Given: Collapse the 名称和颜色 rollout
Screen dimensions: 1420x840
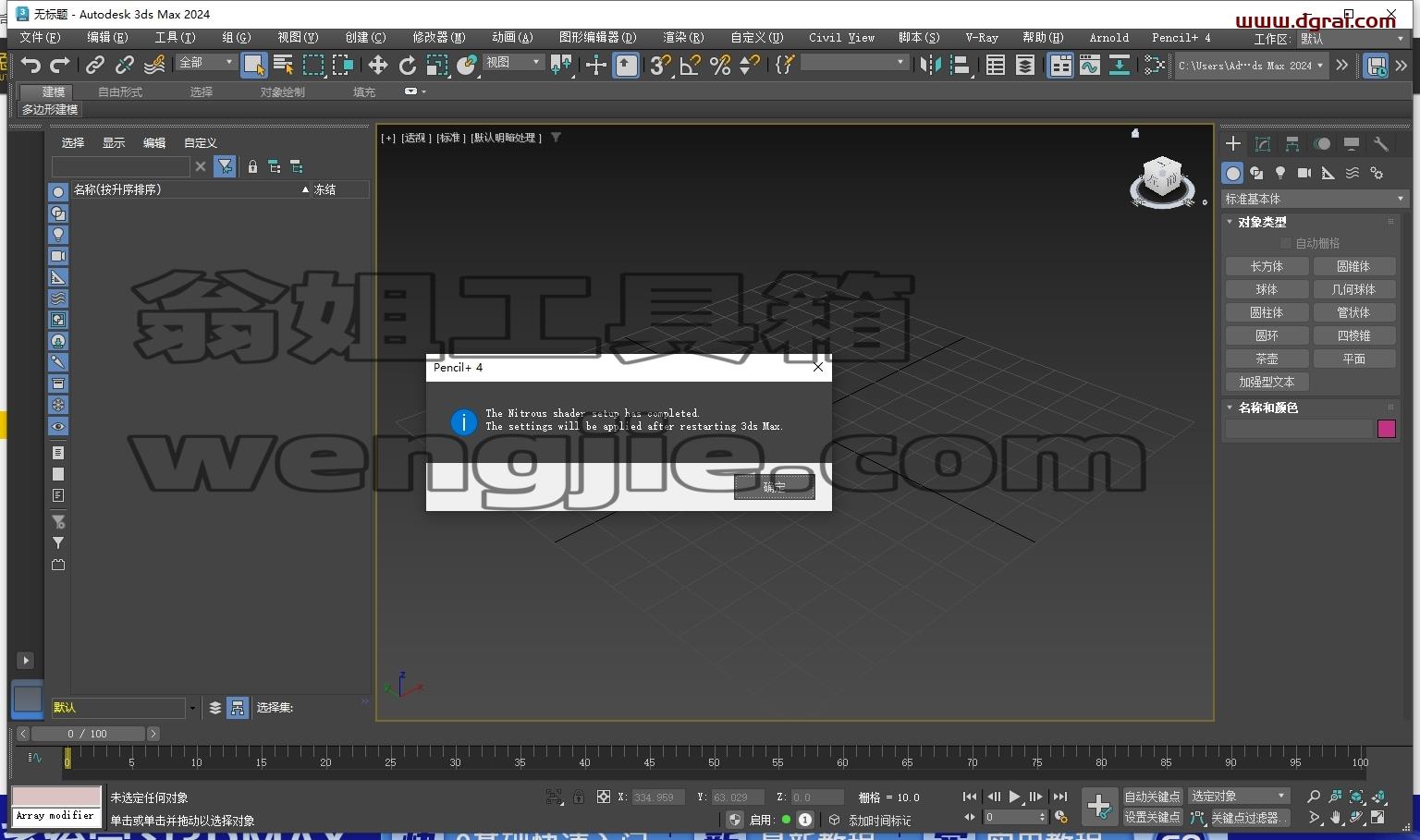Looking at the screenshot, I should 1267,408.
